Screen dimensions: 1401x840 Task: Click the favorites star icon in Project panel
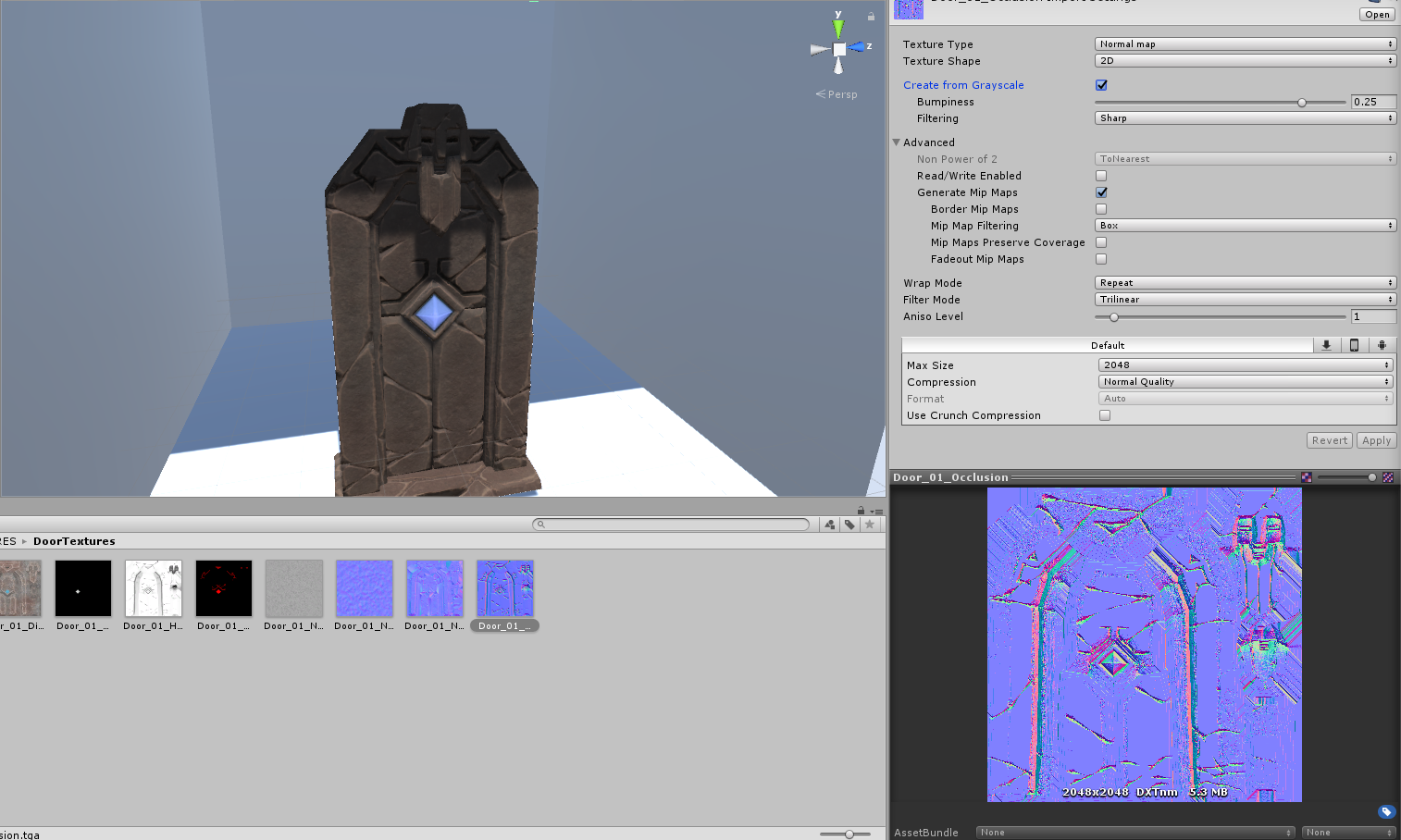coord(870,525)
